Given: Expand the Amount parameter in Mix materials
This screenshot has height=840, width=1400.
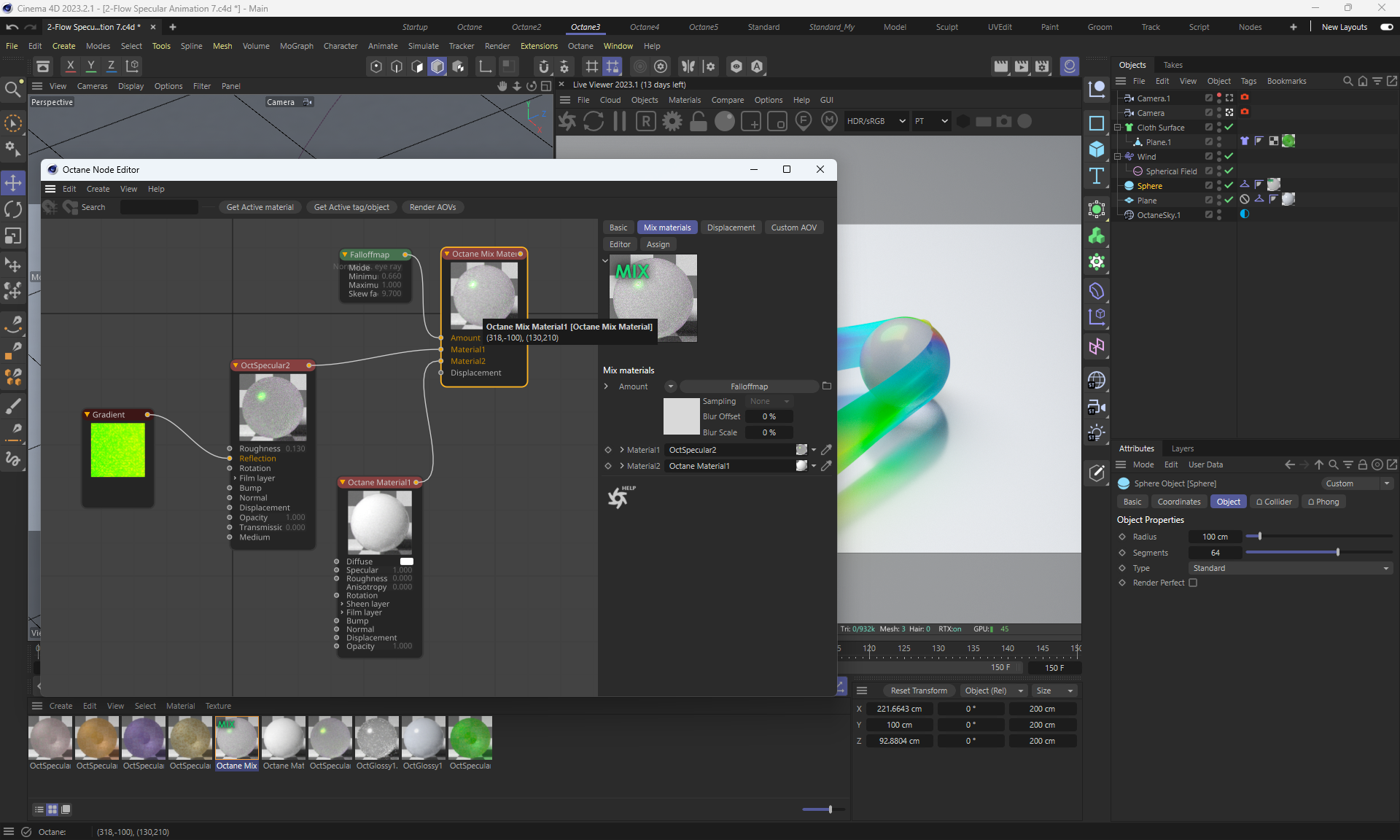Looking at the screenshot, I should (606, 386).
